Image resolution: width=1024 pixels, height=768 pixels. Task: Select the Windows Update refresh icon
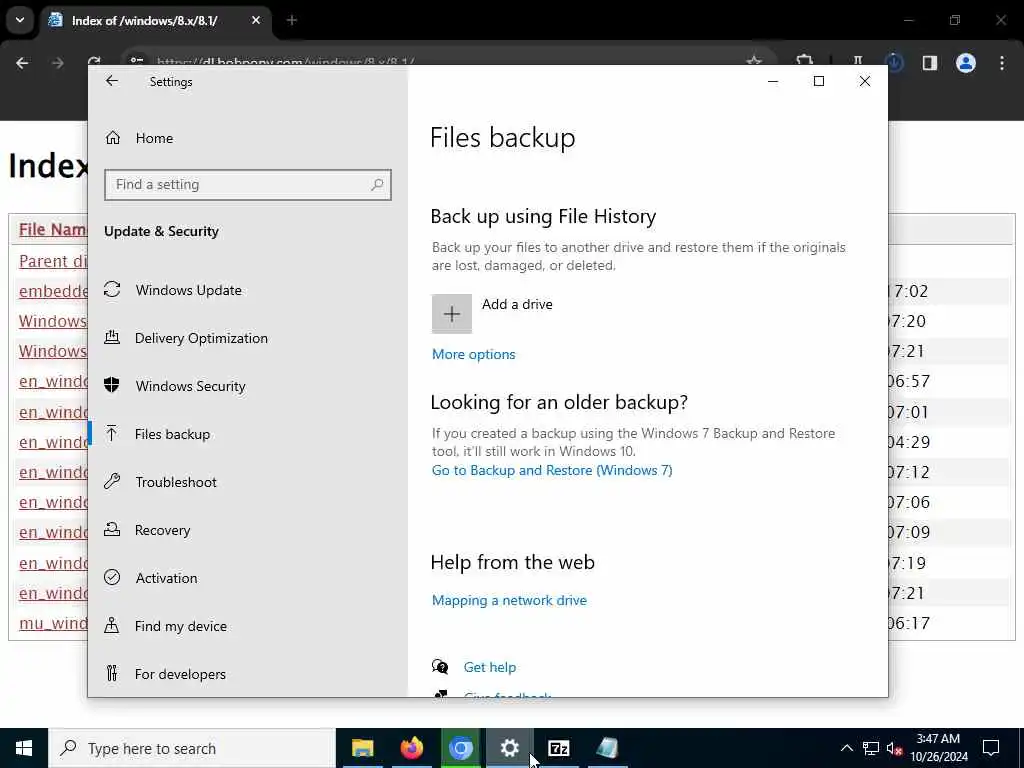tap(112, 289)
